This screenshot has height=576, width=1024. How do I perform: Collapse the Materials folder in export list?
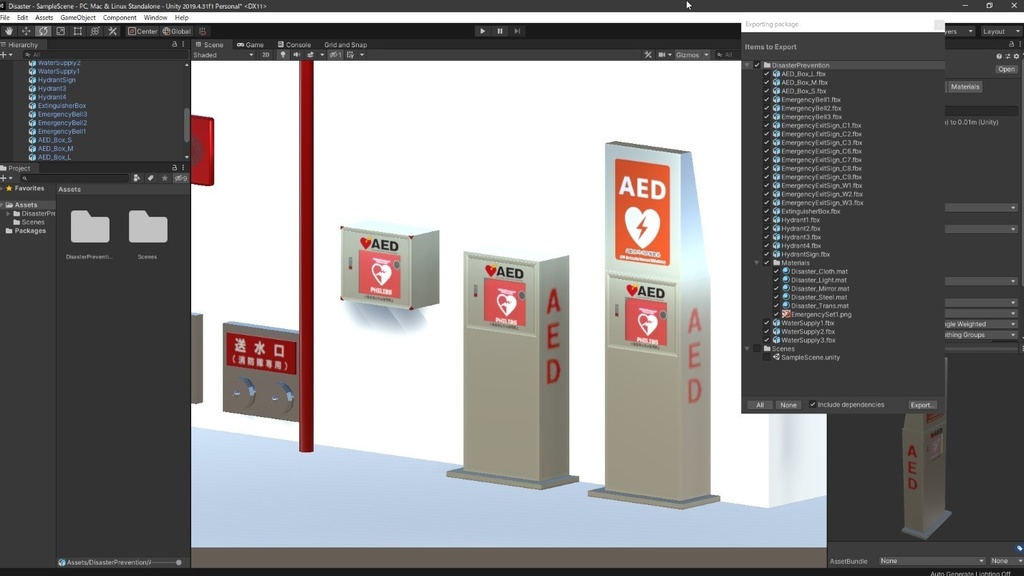click(x=757, y=263)
